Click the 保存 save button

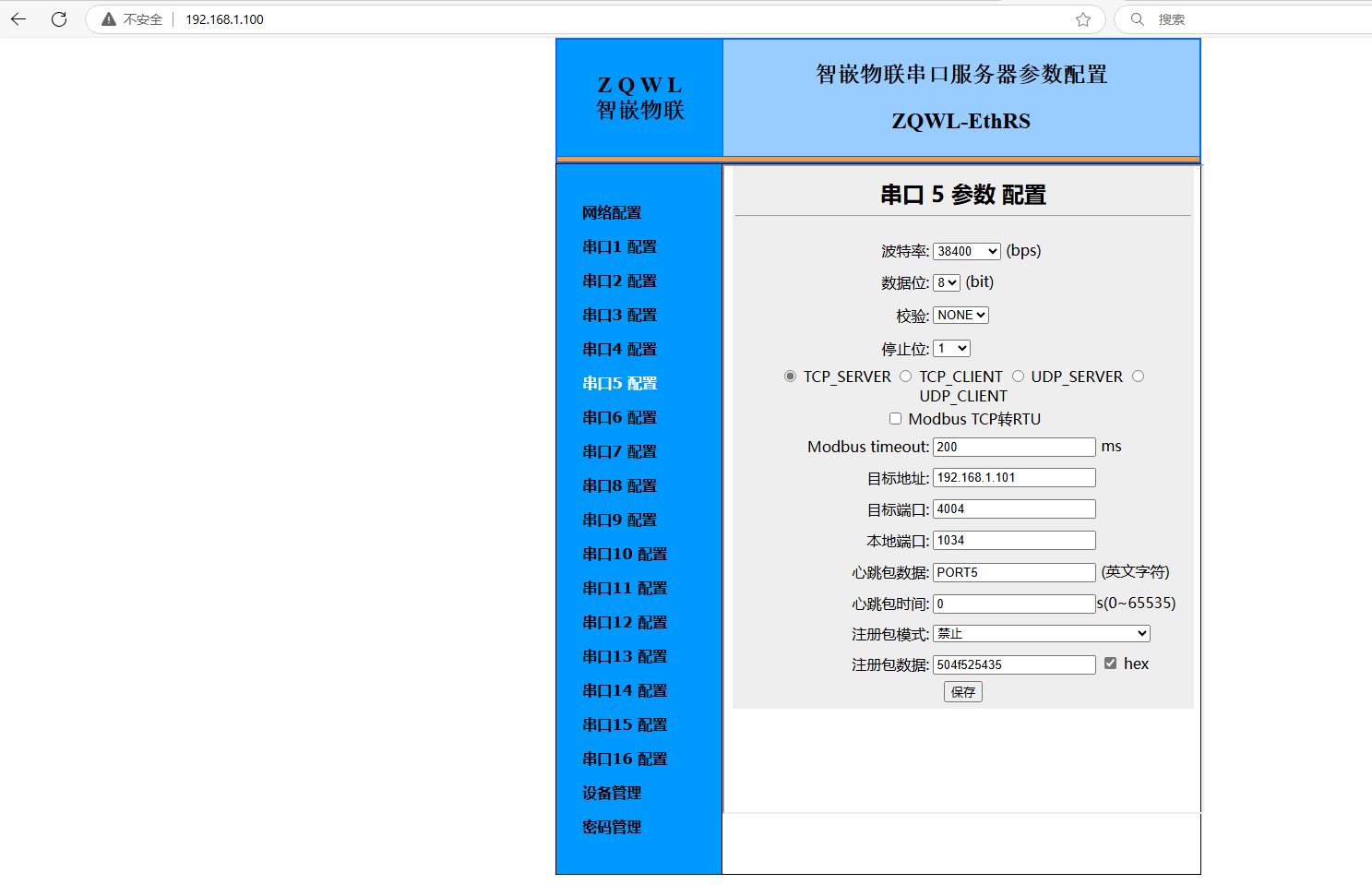coord(962,692)
